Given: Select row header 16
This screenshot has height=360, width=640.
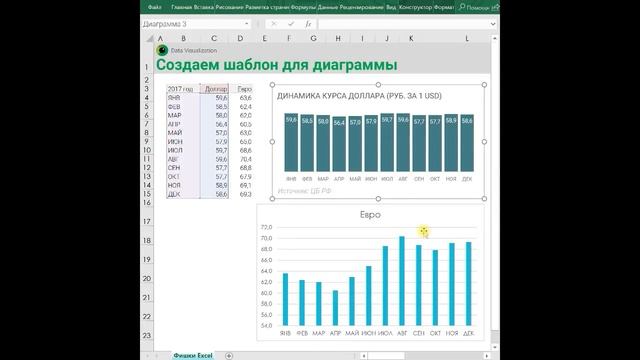Looking at the screenshot, I should (x=147, y=203).
